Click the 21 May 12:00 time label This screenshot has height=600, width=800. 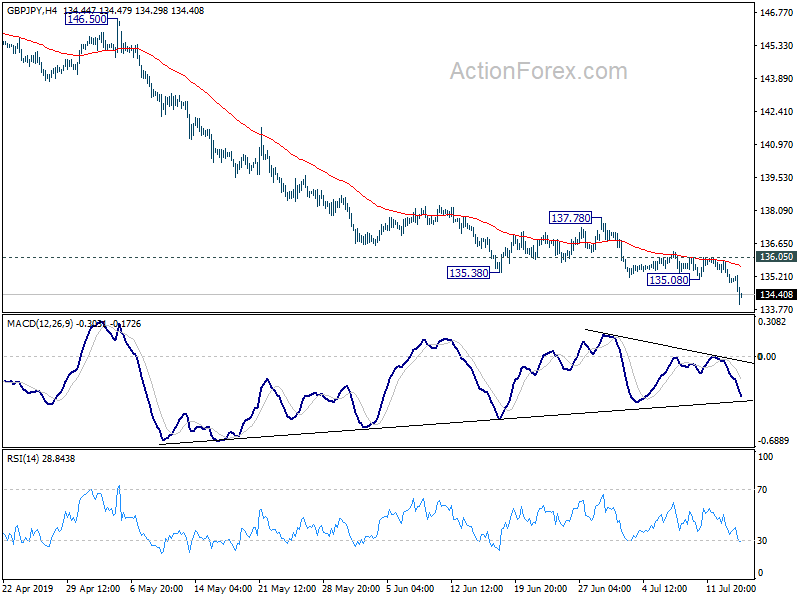[x=287, y=589]
